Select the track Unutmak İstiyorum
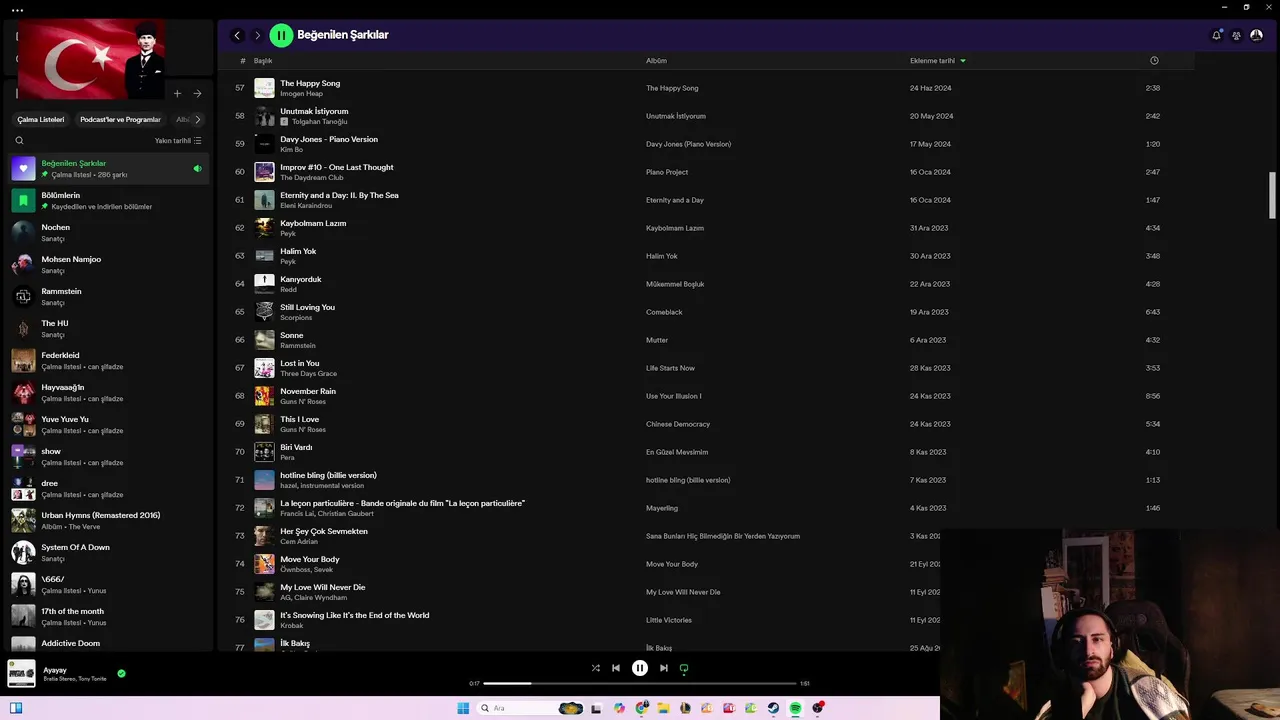 click(314, 111)
